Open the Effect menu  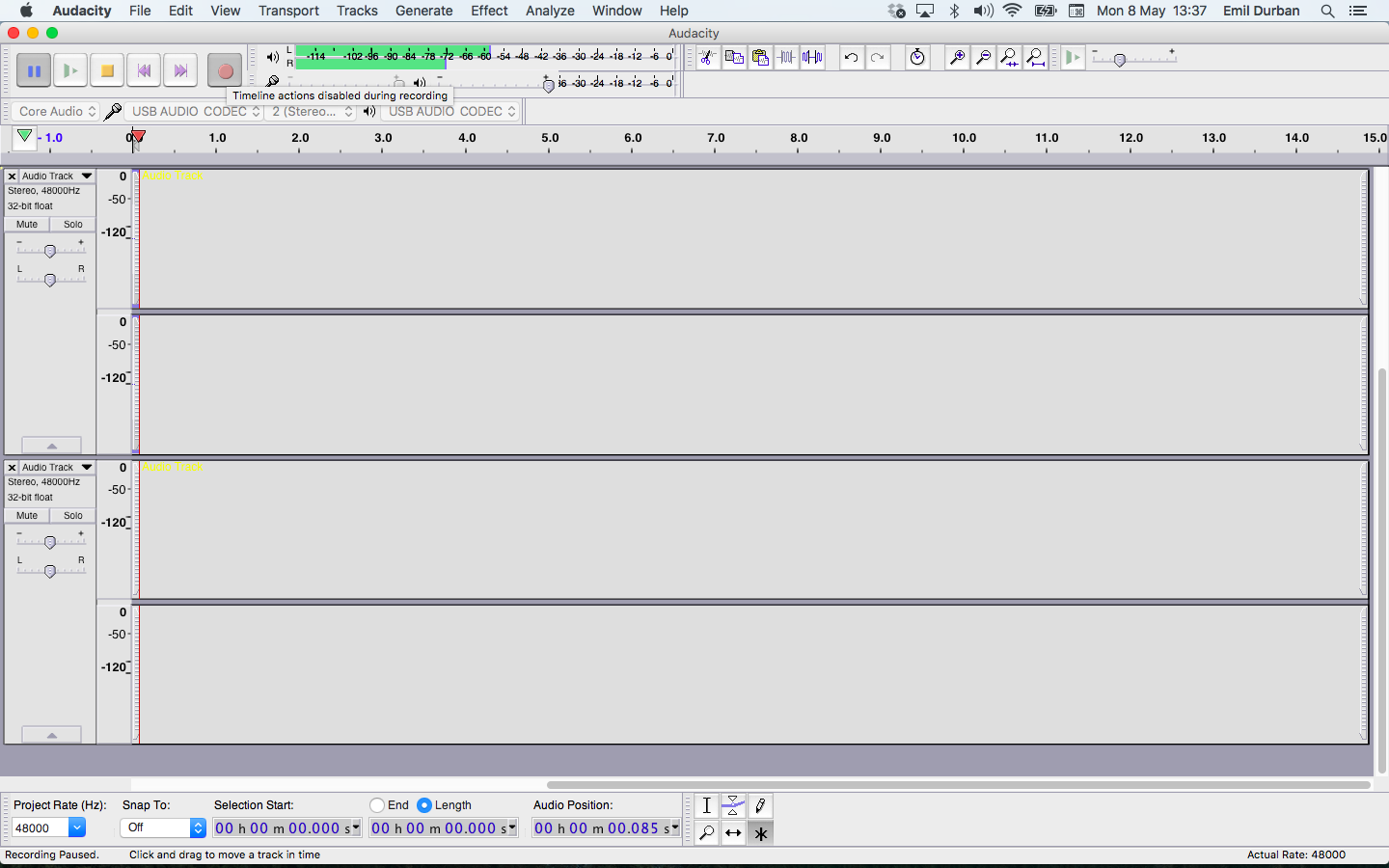(489, 11)
